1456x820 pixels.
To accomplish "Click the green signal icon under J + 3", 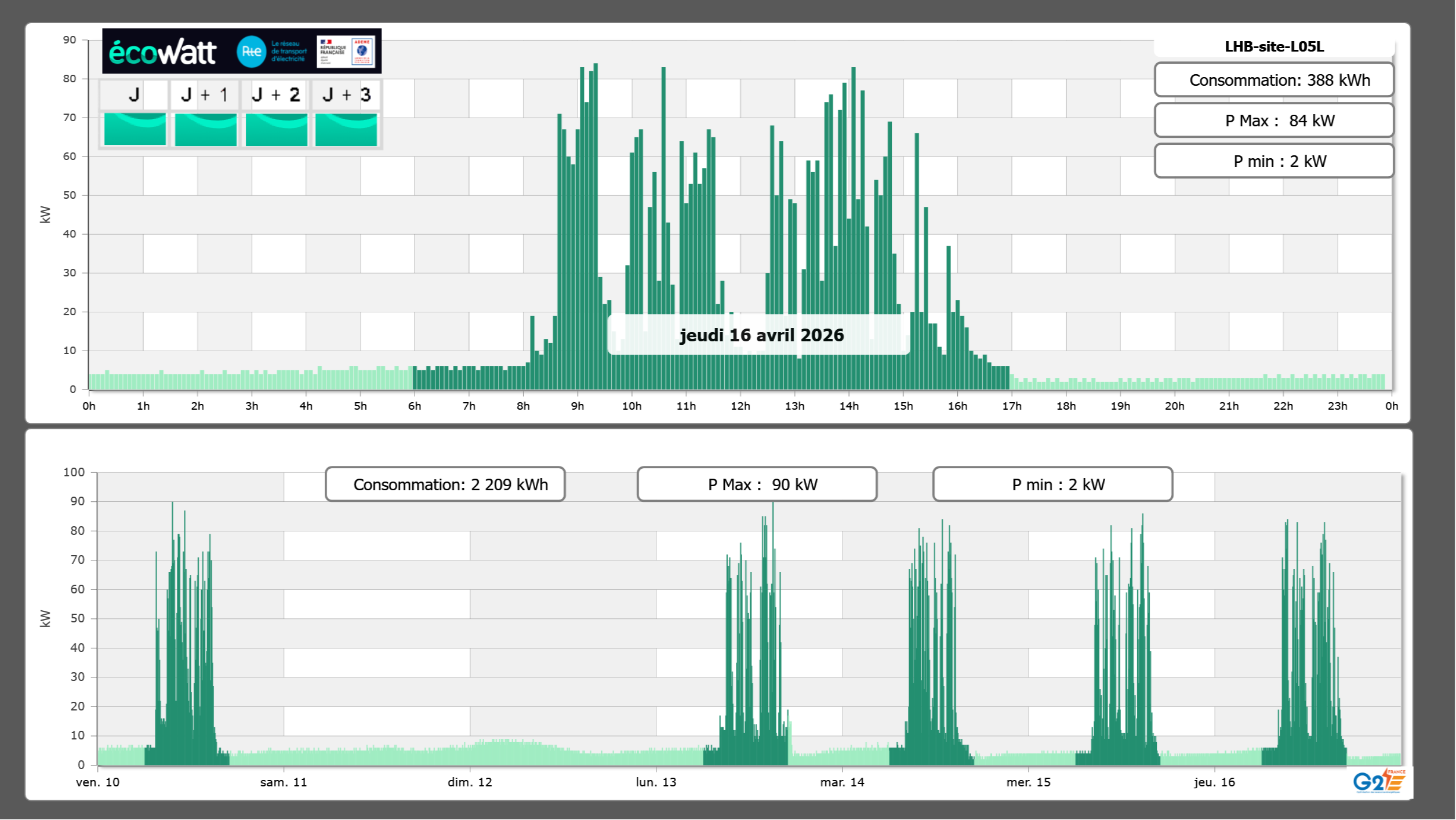I will 346,129.
